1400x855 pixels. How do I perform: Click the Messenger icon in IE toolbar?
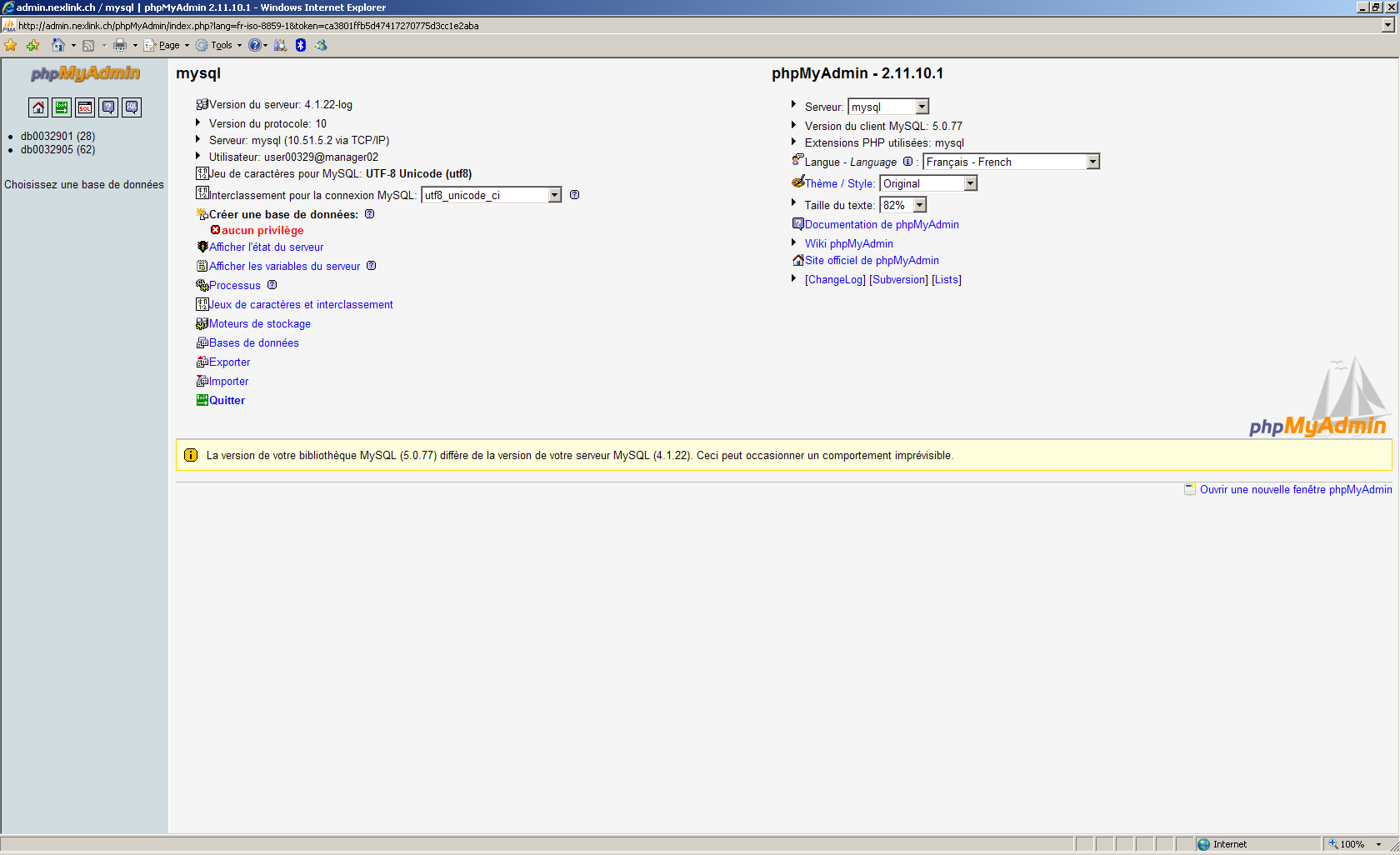point(321,45)
